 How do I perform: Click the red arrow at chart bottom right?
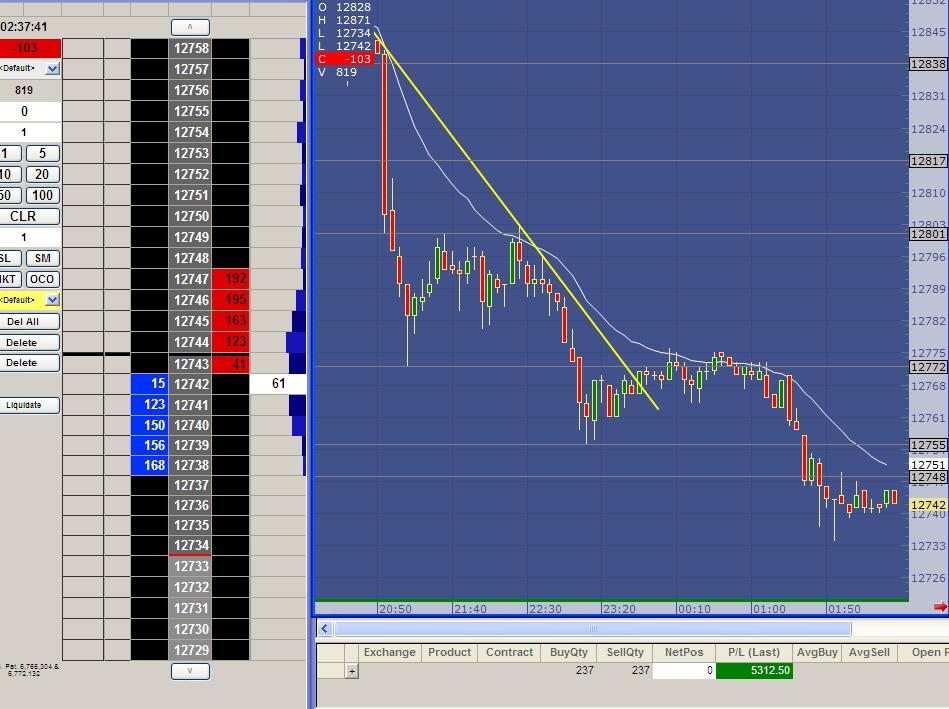[939, 607]
